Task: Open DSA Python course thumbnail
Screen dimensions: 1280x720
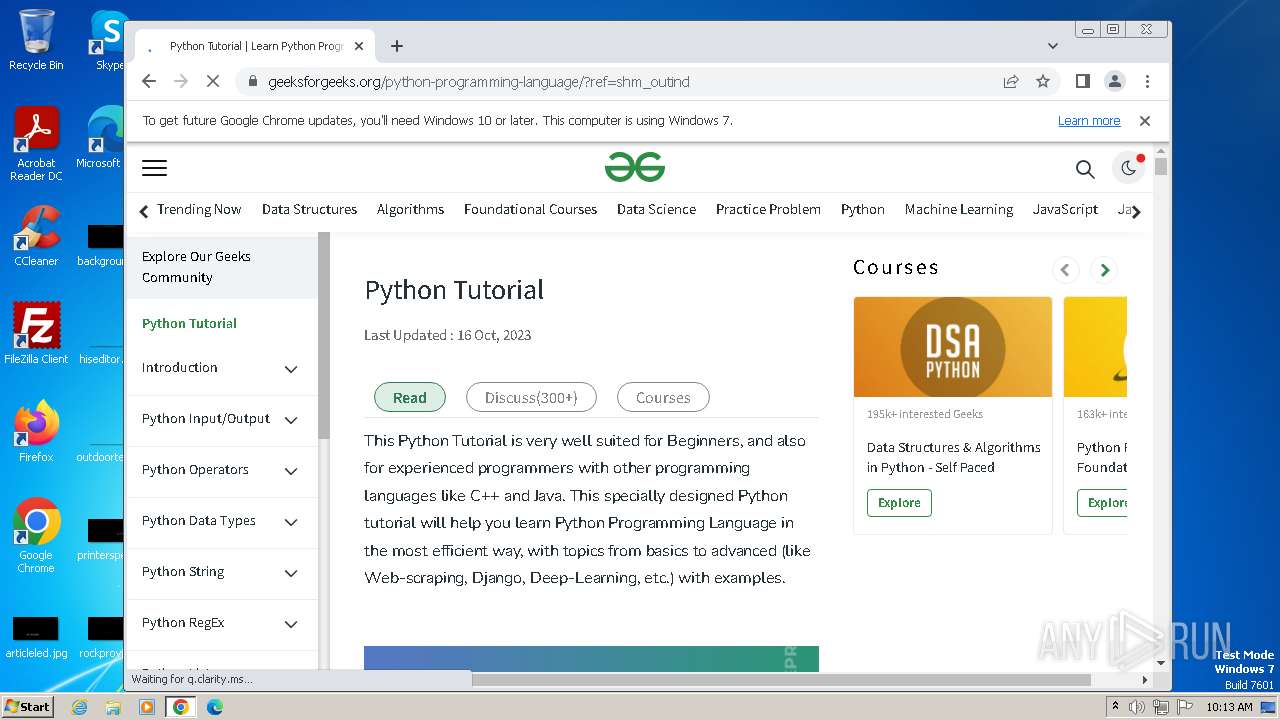Action: 952,347
